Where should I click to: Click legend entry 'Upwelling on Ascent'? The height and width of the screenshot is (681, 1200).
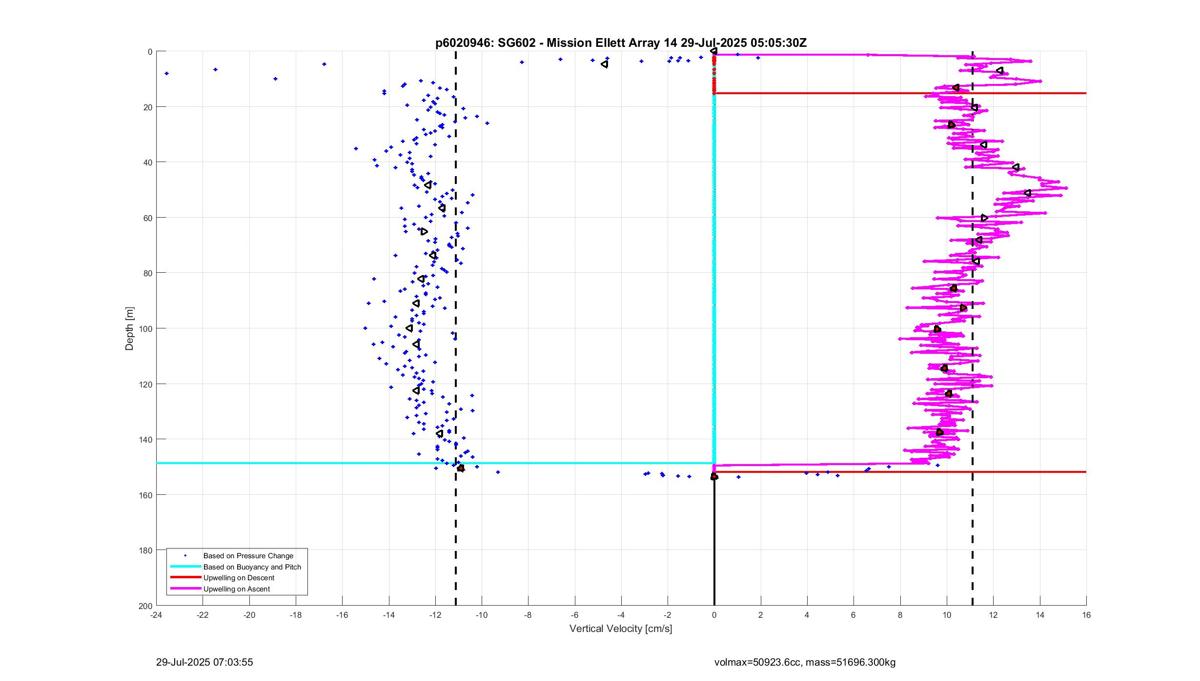(x=237, y=589)
